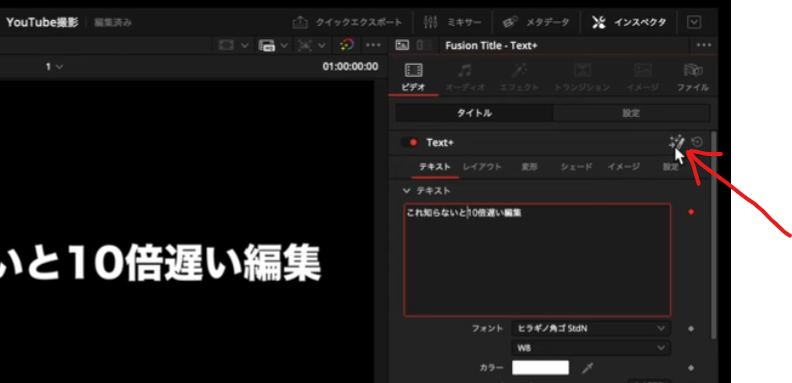Screen dimensions: 792x383
Task: Switch to the テキスト sub-tab
Action: [x=434, y=167]
